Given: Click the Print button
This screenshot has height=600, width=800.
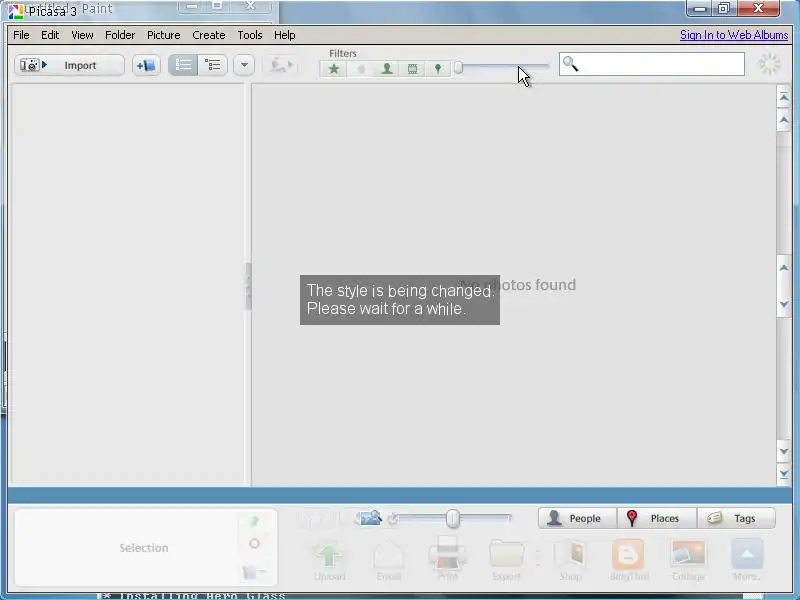Looking at the screenshot, I should point(447,558).
